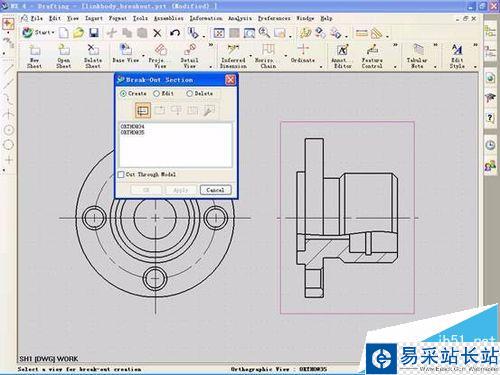Open the Internet Explorer sidebar icon
This screenshot has width=500, height=375.
[490, 78]
